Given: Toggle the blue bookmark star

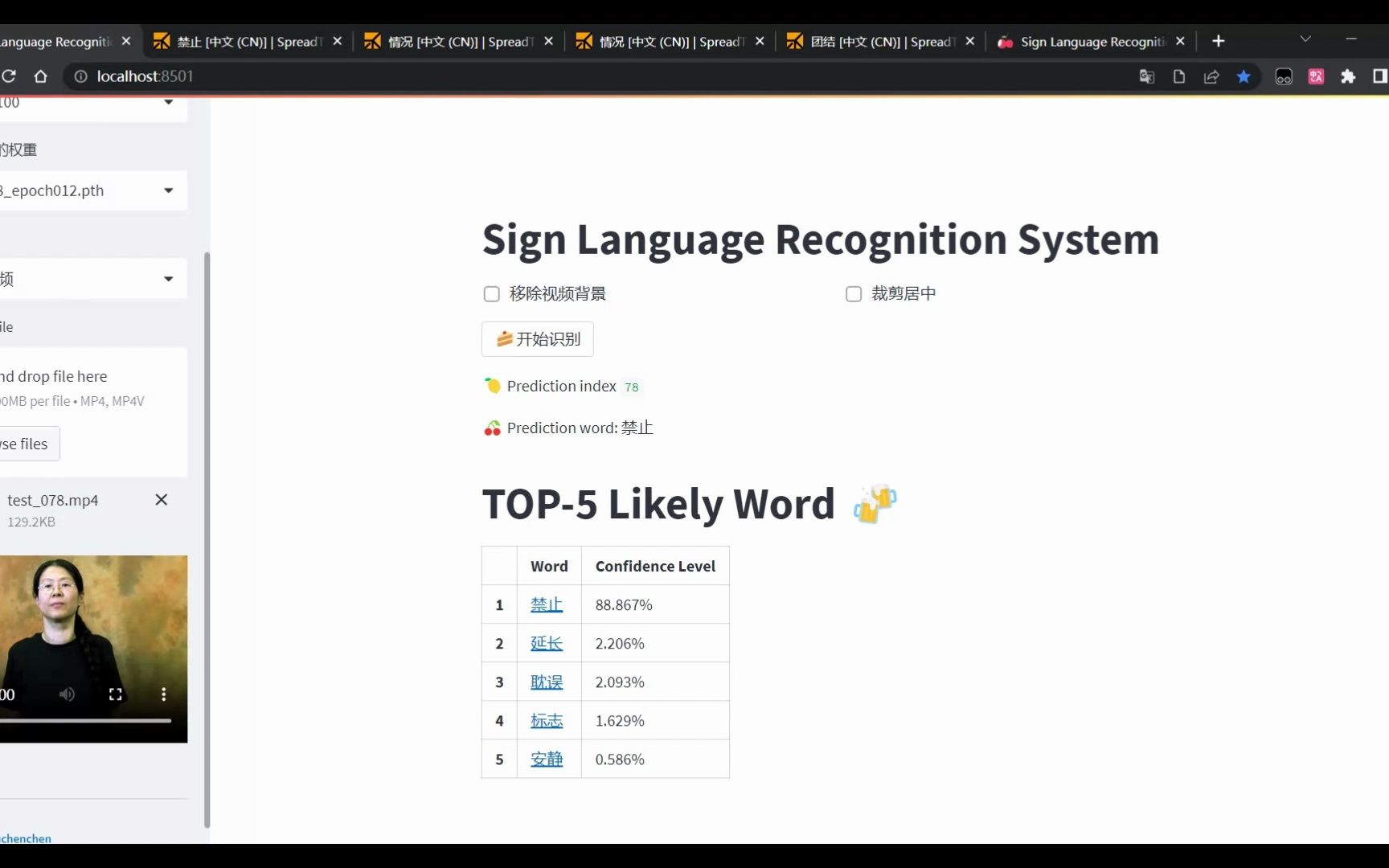Looking at the screenshot, I should pos(1244,76).
